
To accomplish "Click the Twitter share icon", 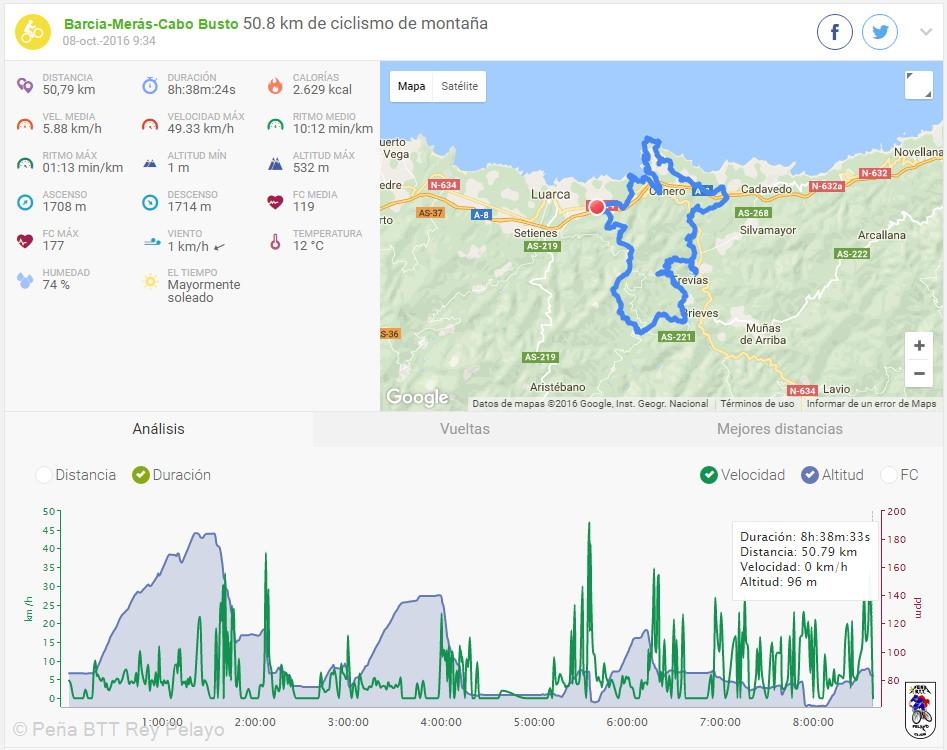I will (x=880, y=32).
